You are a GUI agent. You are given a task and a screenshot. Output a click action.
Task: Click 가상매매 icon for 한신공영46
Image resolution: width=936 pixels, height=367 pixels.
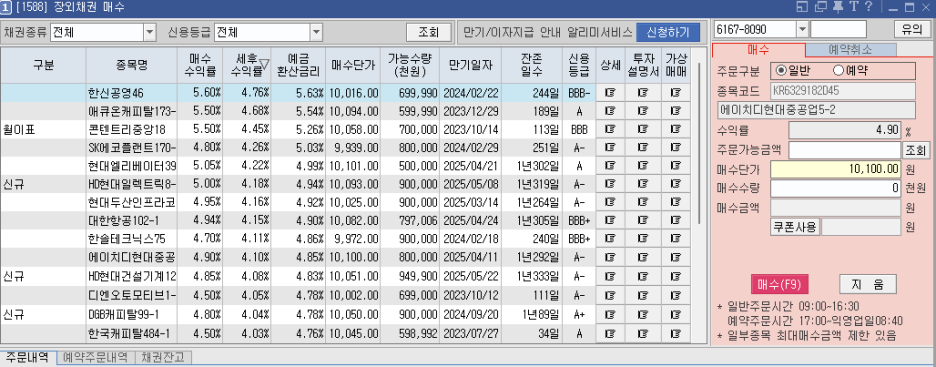click(x=676, y=92)
